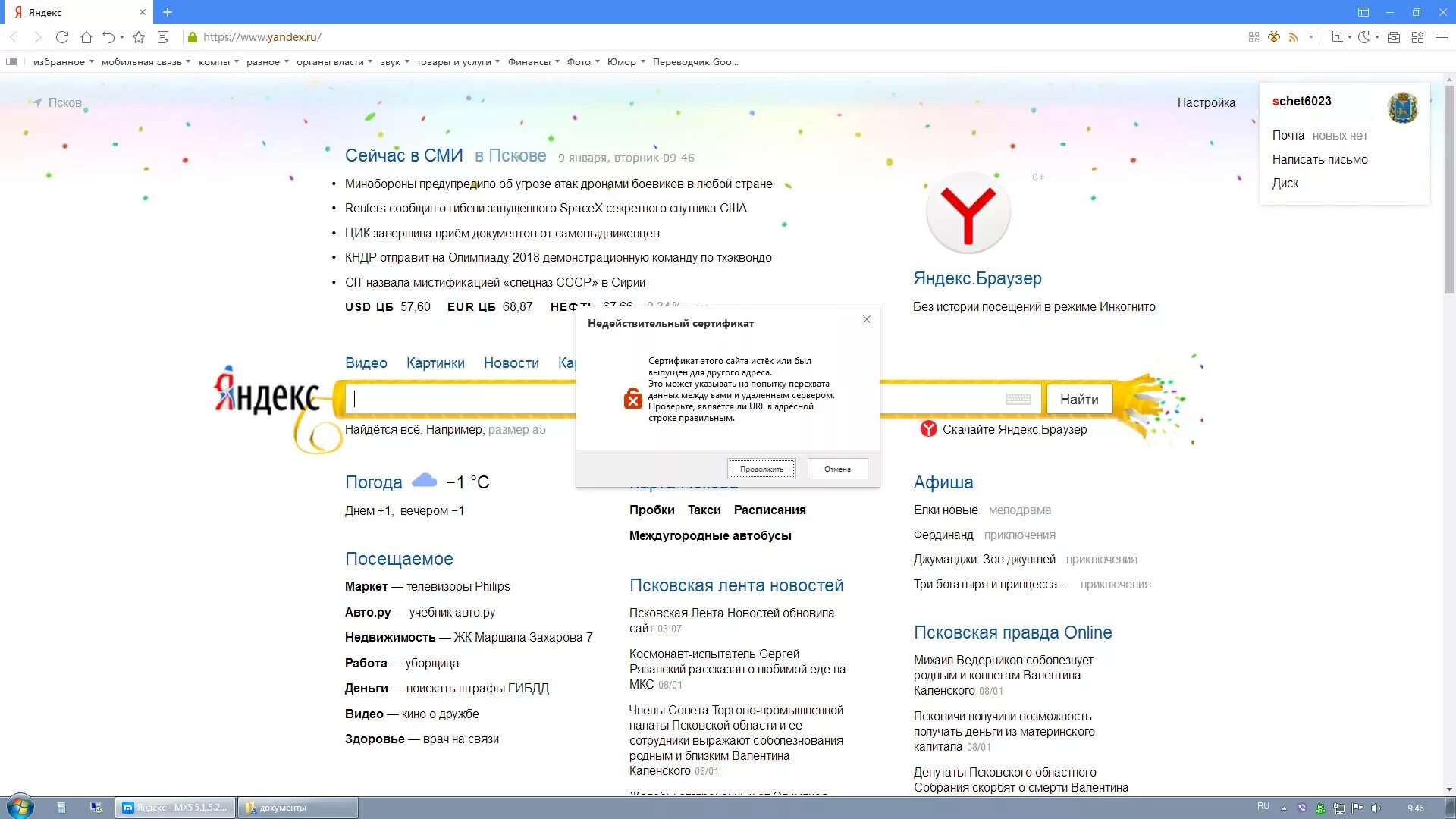This screenshot has width=1456, height=819.
Task: Open the Диск link
Action: (x=1285, y=183)
